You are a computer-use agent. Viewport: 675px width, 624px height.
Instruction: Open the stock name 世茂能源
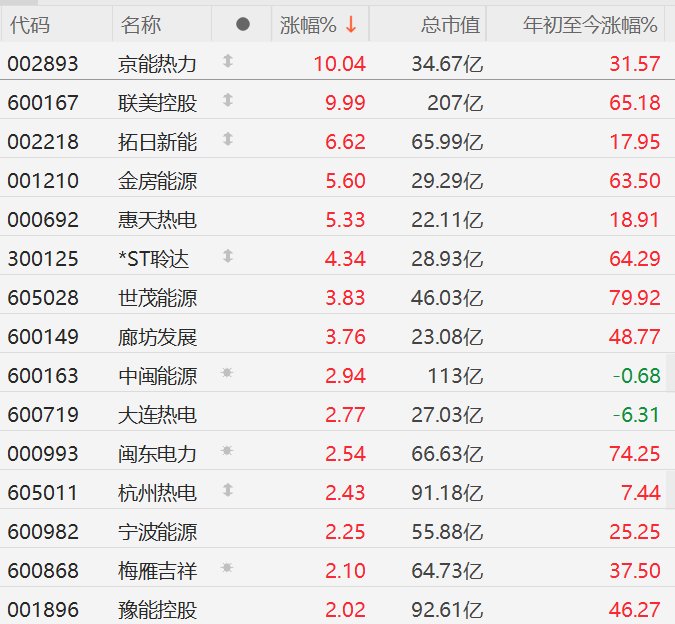(x=158, y=297)
